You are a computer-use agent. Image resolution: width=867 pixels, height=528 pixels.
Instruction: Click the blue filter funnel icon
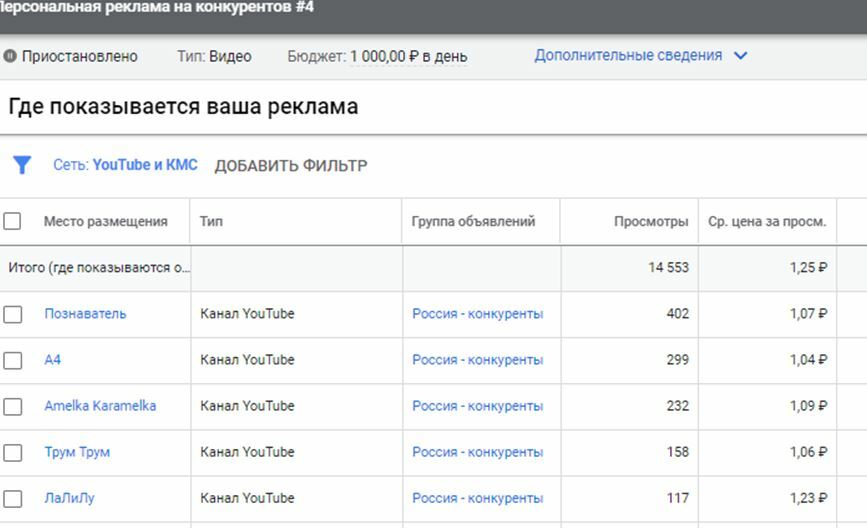pos(22,165)
